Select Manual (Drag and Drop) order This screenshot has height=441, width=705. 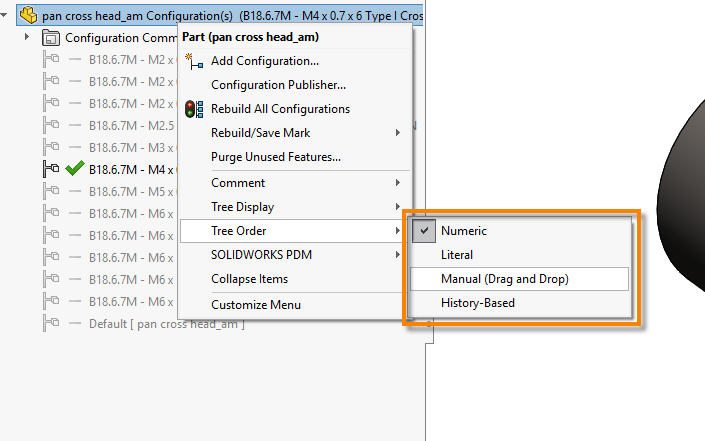504,279
